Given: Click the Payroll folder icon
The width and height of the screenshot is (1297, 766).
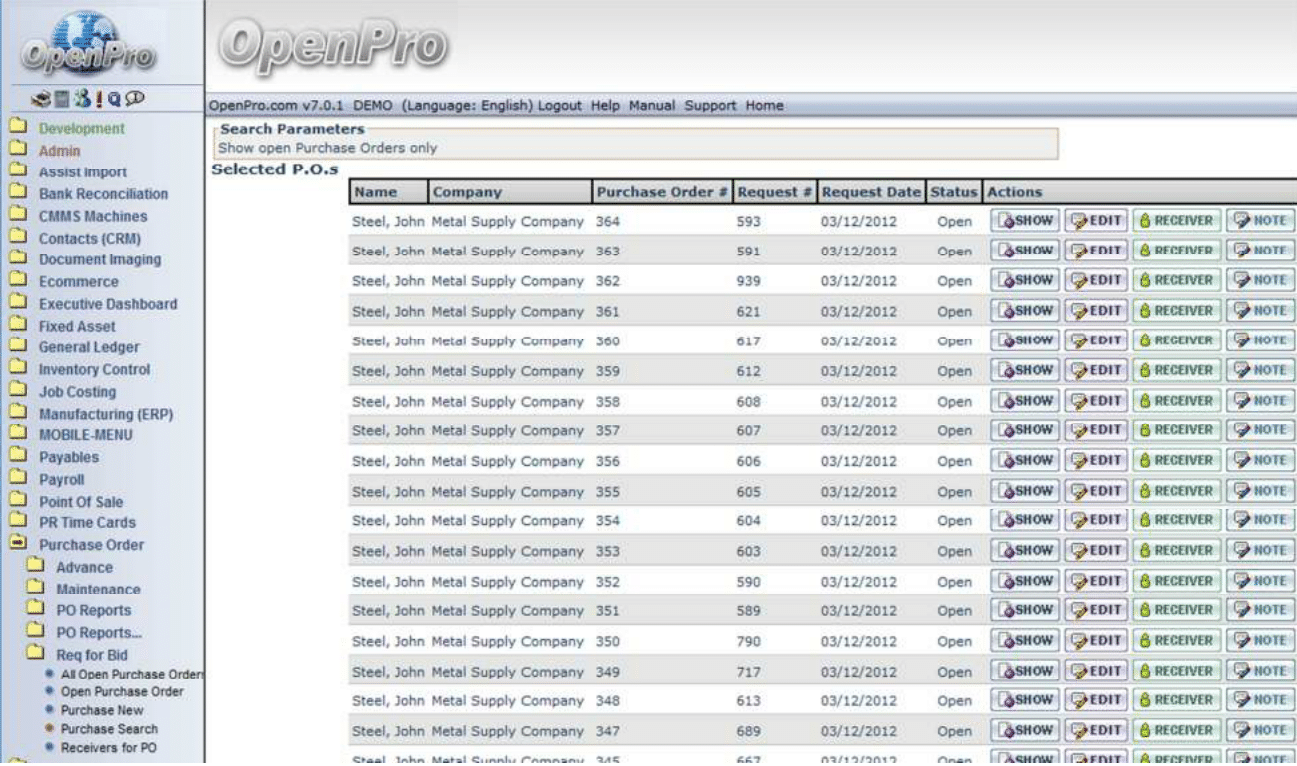Looking at the screenshot, I should tap(17, 479).
